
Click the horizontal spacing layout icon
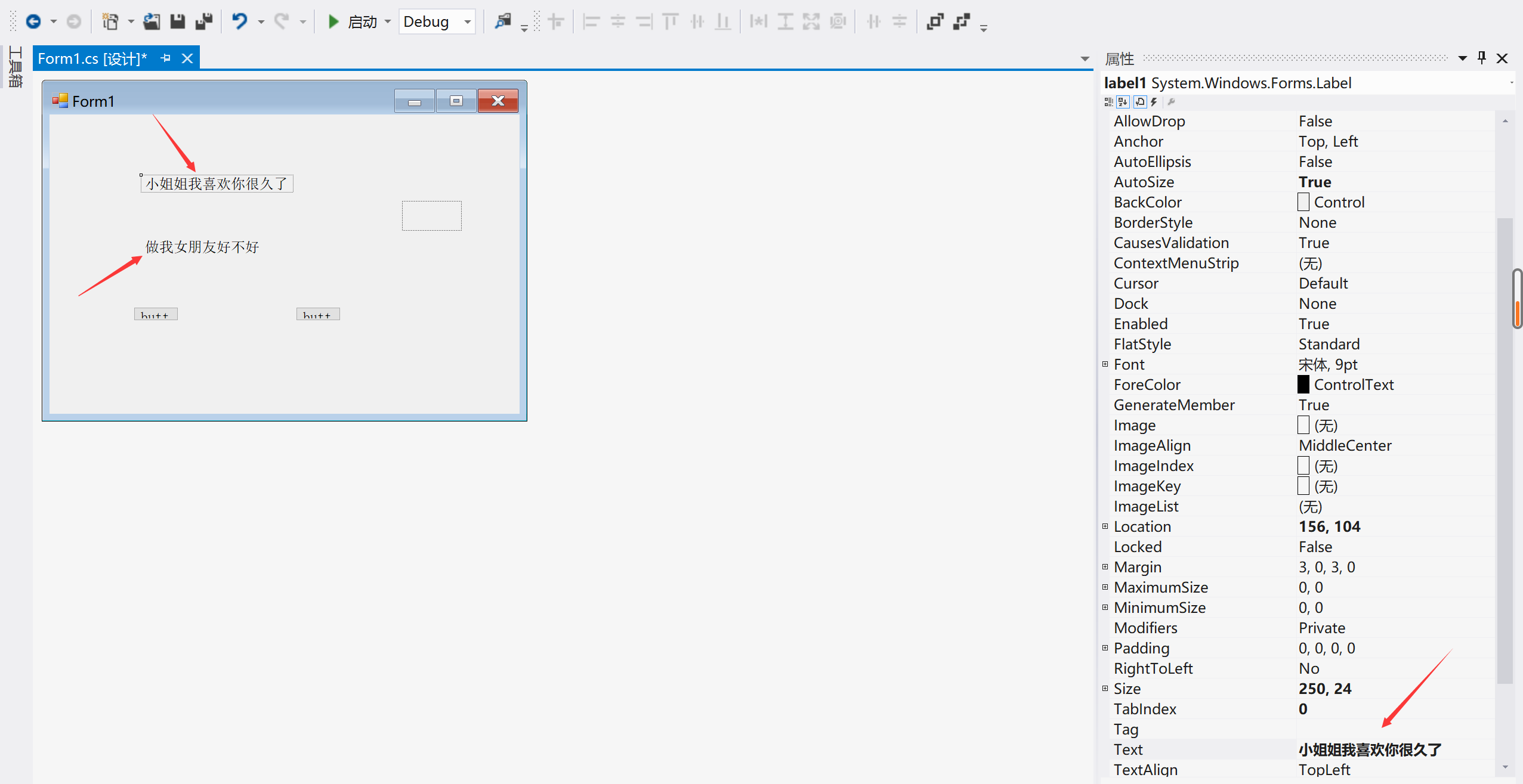874,22
